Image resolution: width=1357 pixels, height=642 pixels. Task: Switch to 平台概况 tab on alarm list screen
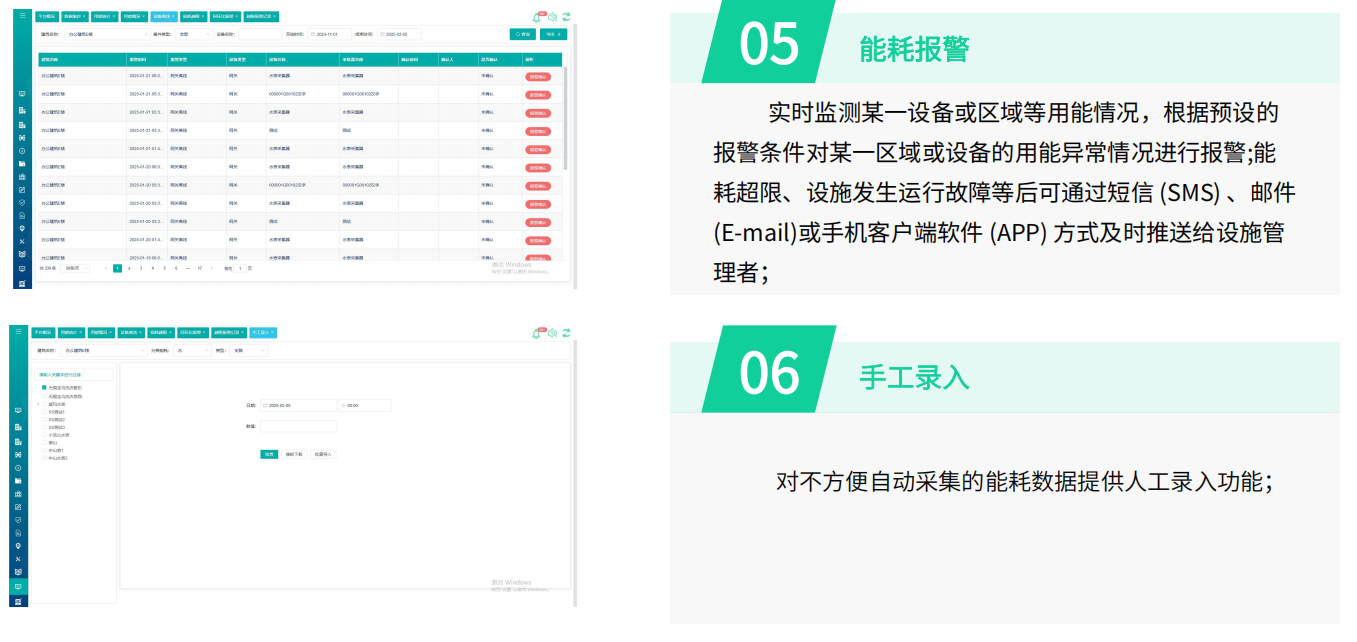click(x=46, y=16)
